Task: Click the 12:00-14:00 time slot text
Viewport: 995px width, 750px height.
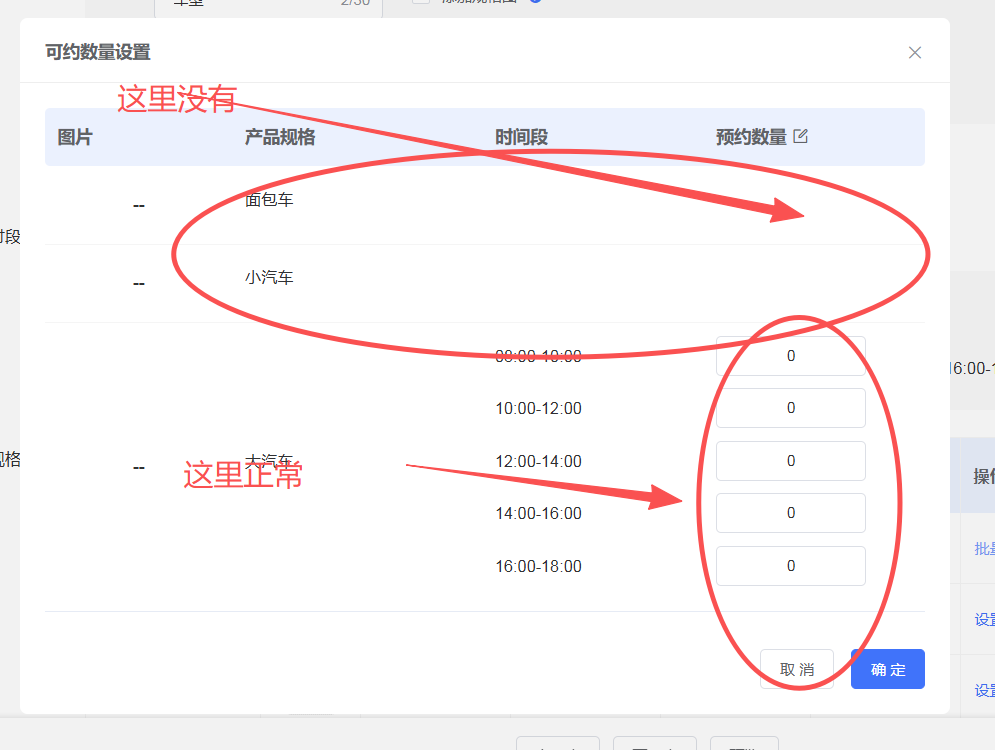Action: [x=538, y=461]
